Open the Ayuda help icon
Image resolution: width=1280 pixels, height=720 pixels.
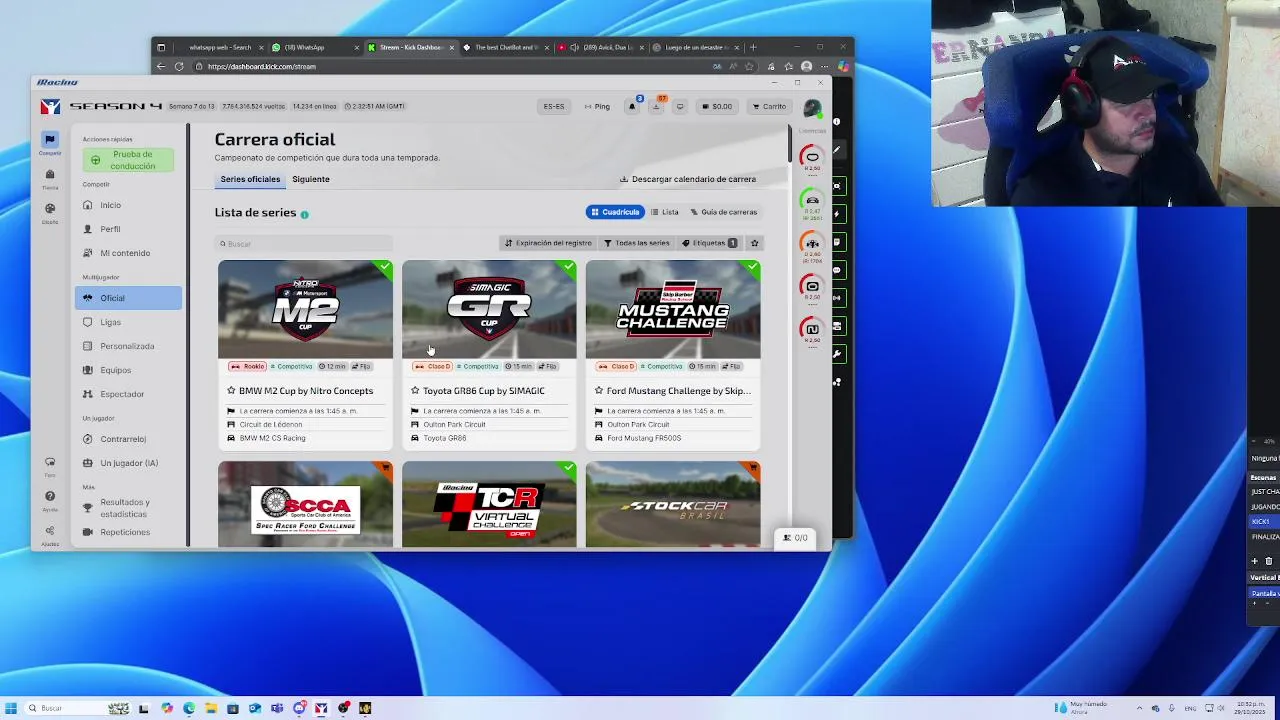(x=49, y=497)
